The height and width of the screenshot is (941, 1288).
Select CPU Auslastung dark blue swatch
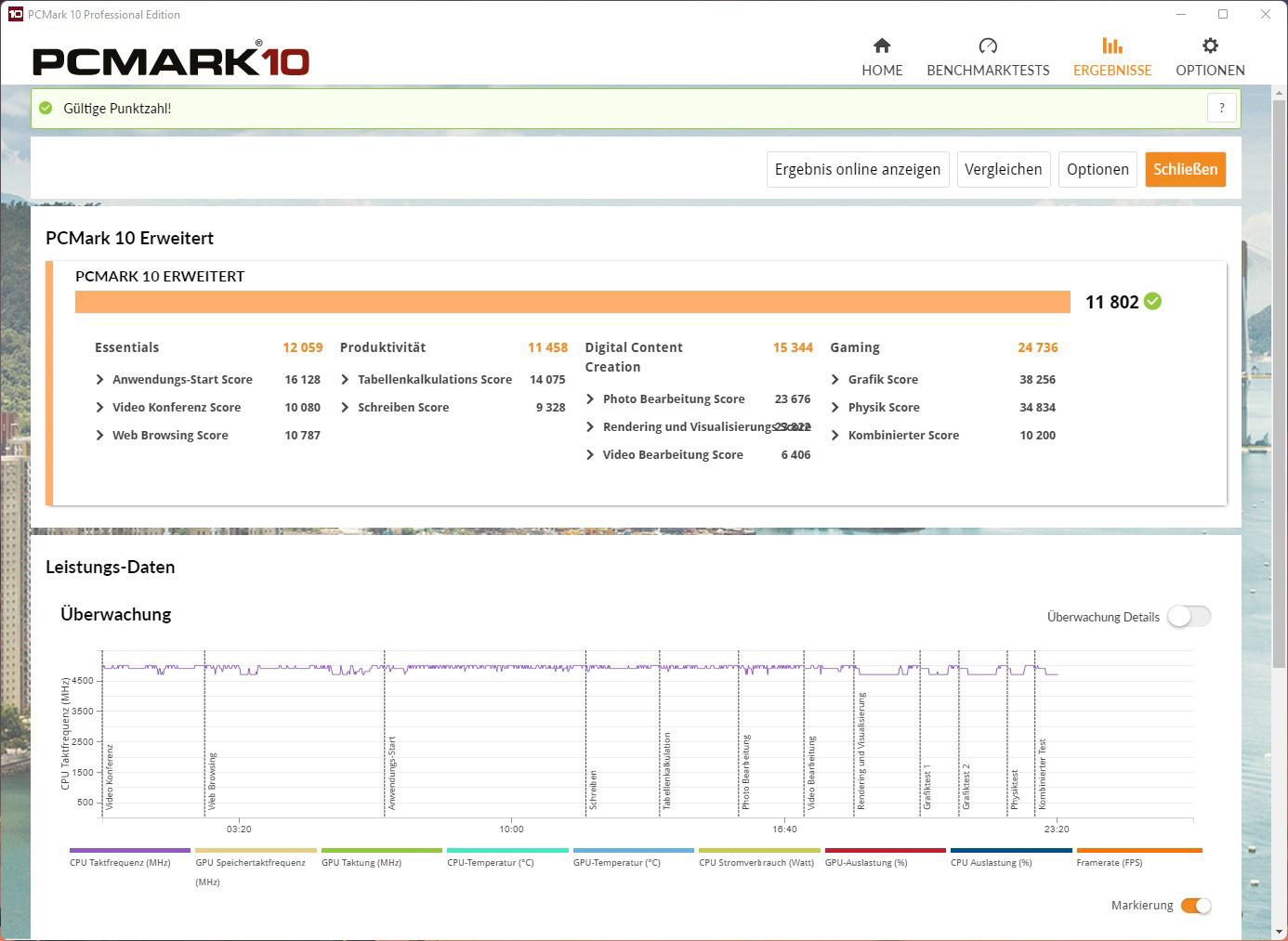[1011, 850]
